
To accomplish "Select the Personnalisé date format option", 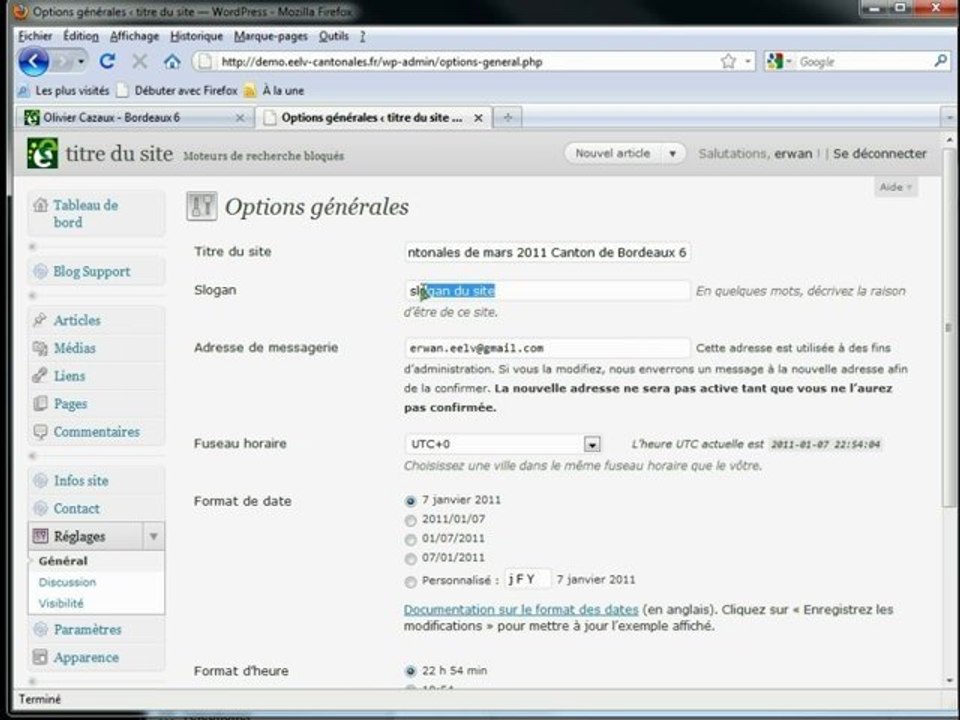I will pos(410,582).
